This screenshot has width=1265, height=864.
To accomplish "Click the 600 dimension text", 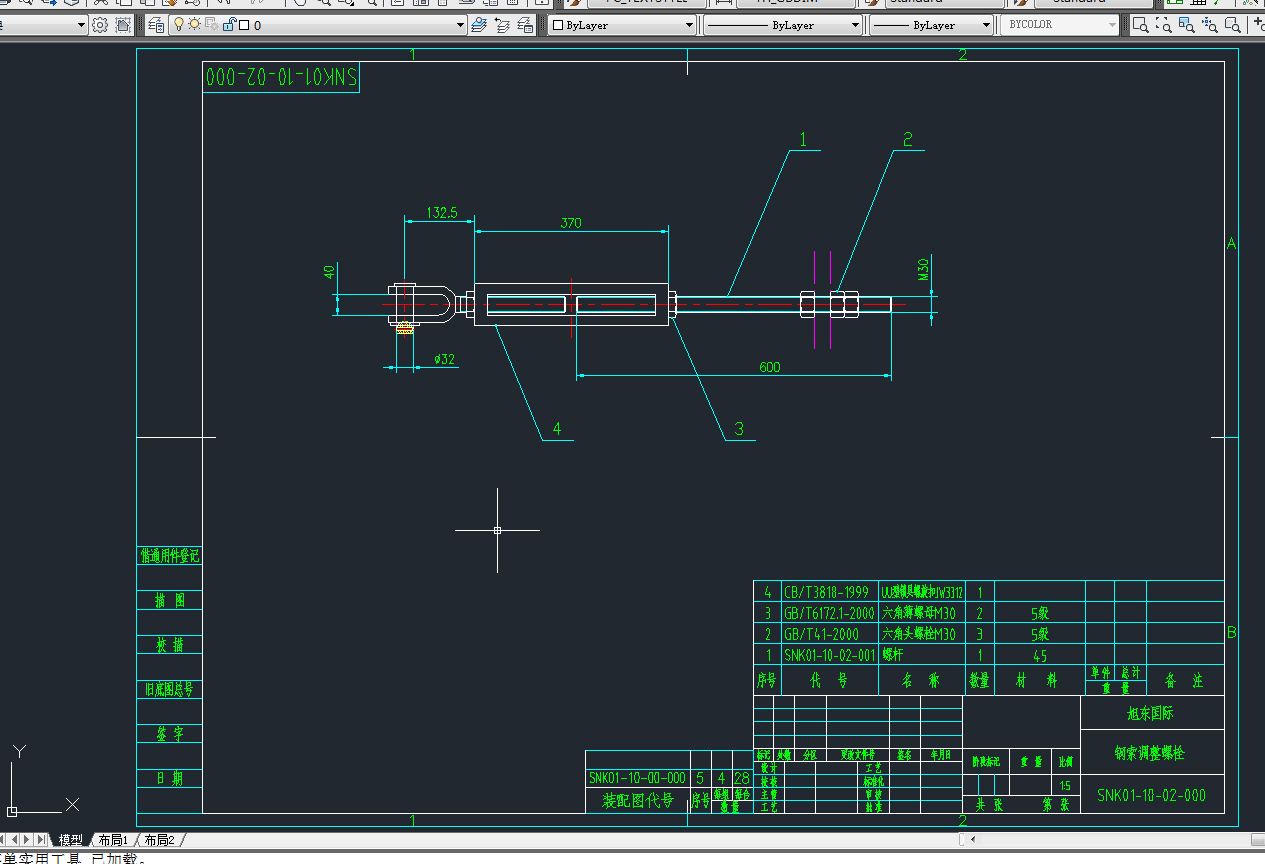I will [769, 367].
